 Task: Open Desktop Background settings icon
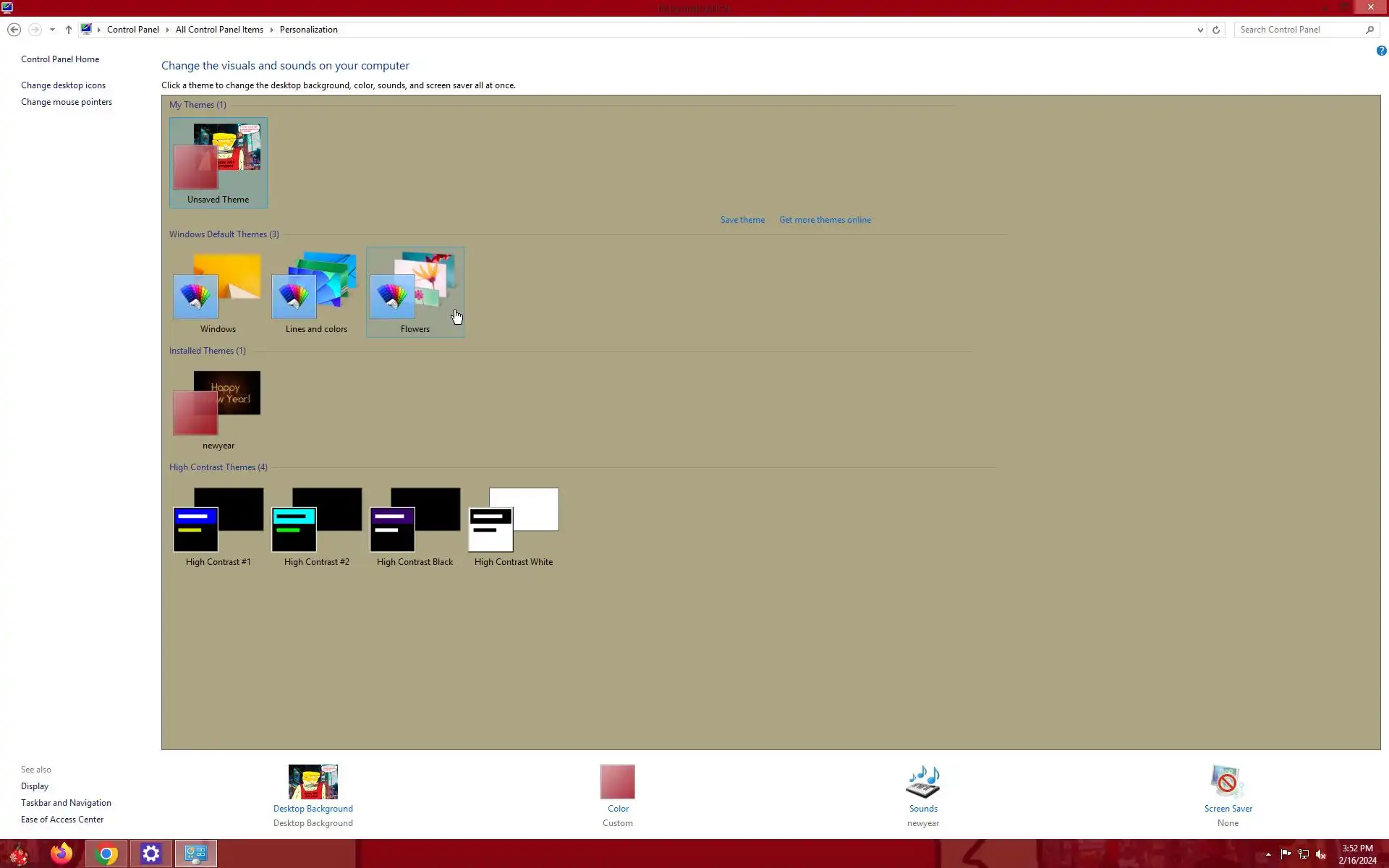point(313,782)
